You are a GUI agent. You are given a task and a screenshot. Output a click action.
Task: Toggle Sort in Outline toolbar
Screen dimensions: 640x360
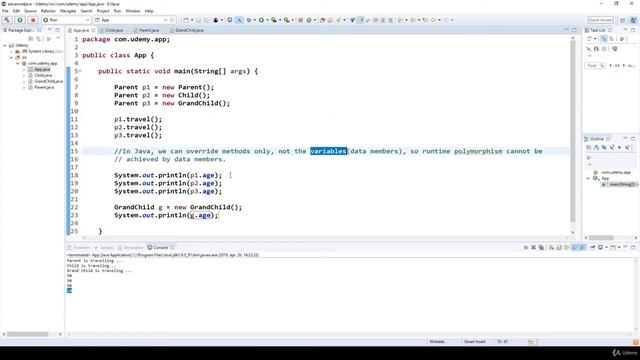[x=596, y=147]
